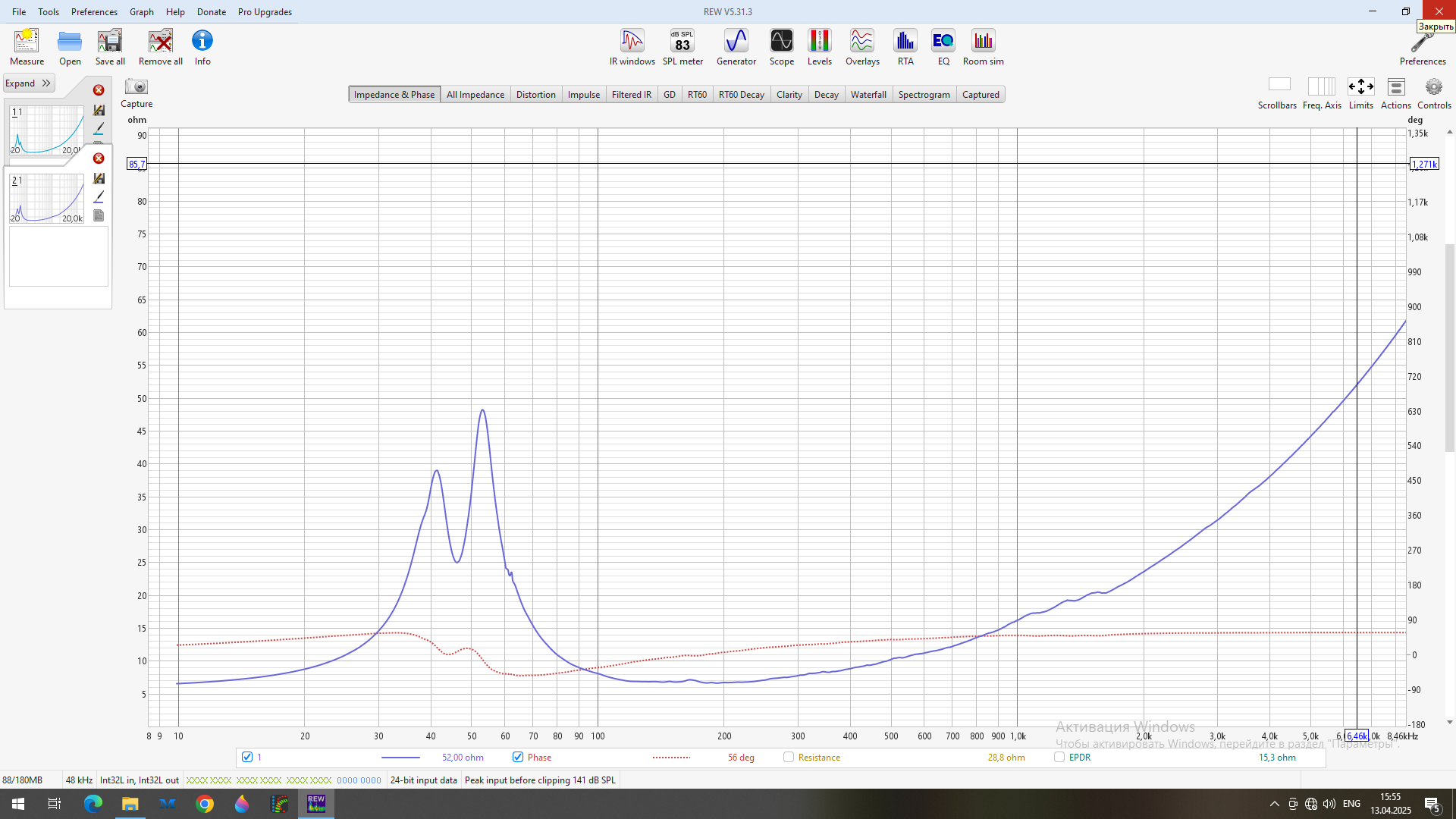This screenshot has width=1456, height=819.
Task: Switch to All Impedance tab
Action: tap(475, 95)
